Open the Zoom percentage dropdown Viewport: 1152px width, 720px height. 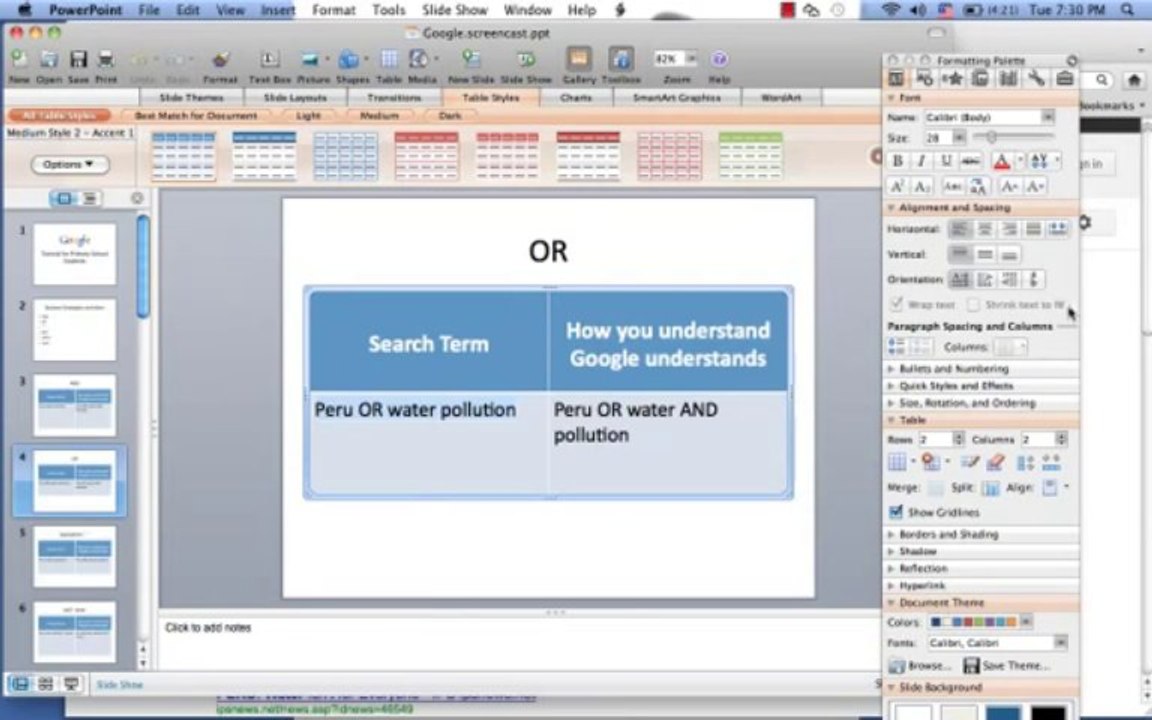point(691,59)
